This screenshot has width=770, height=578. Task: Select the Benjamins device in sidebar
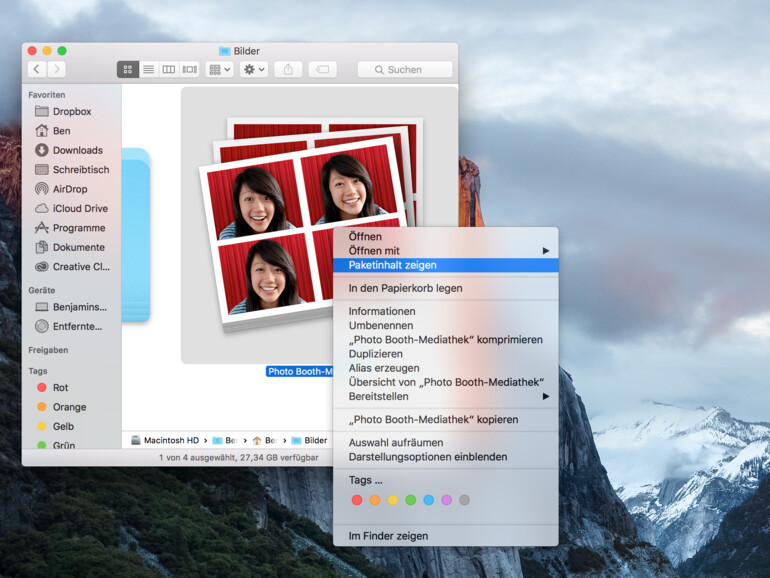point(72,307)
